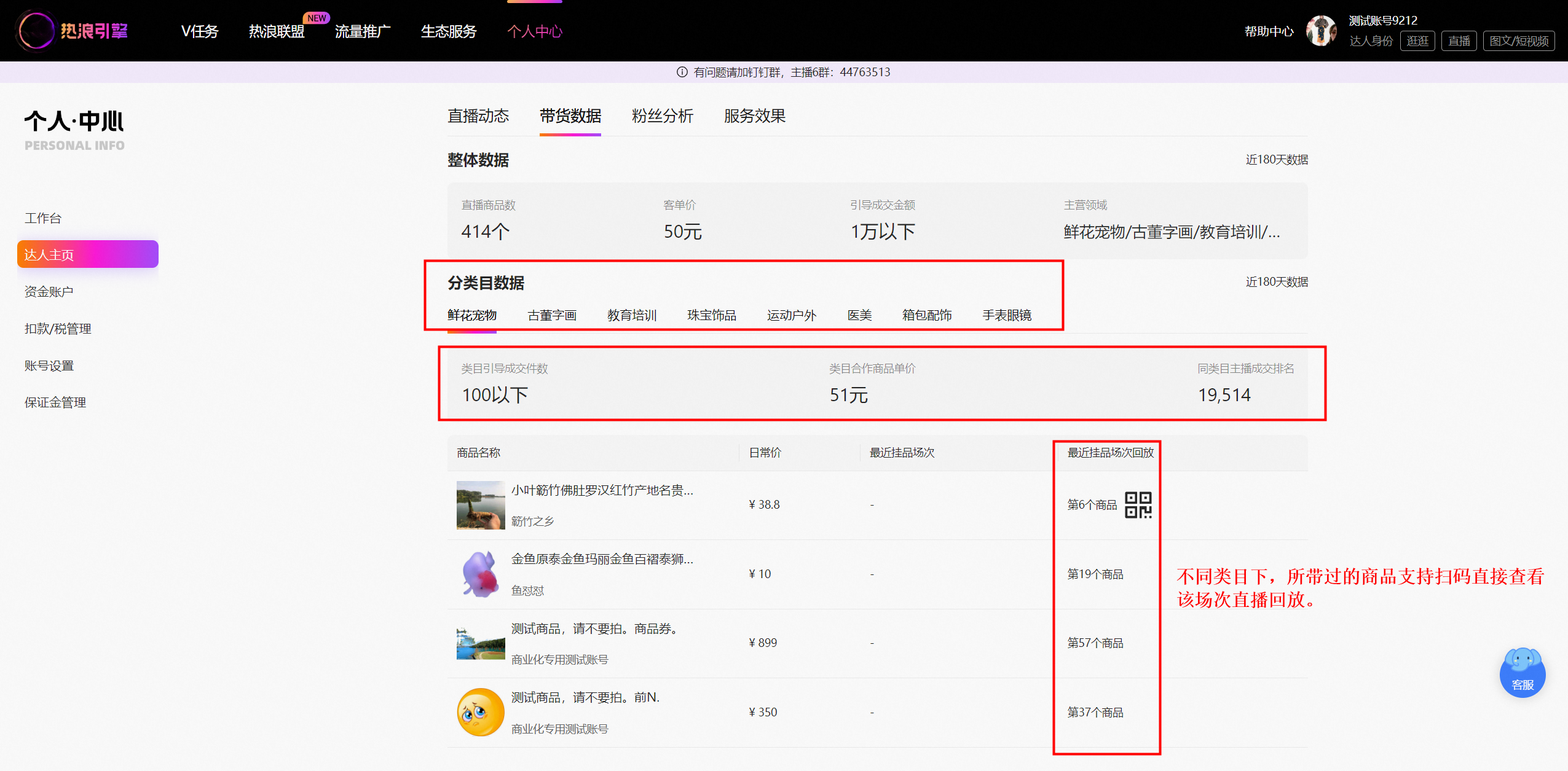
Task: Open product 测试商品，请不要拍。商品券。
Action: click(594, 628)
